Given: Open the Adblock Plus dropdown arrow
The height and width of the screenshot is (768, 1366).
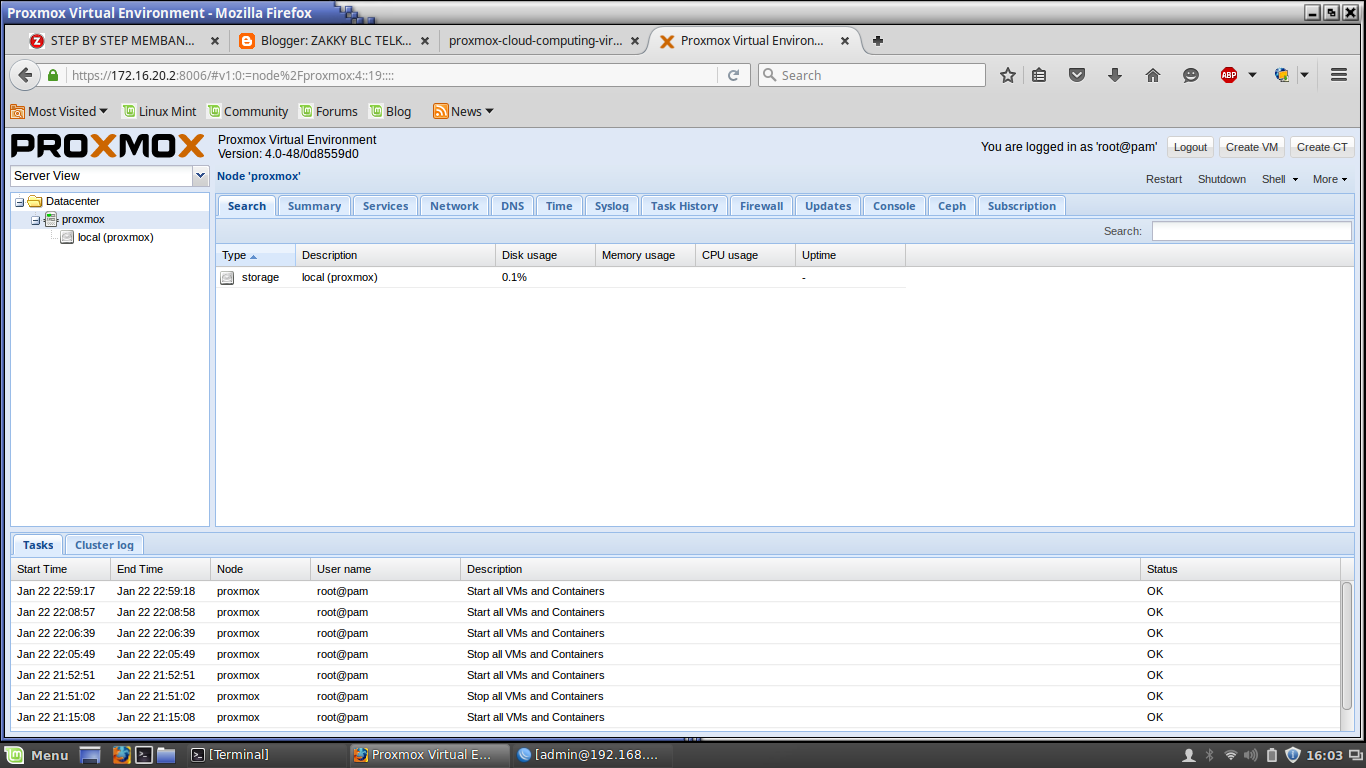Looking at the screenshot, I should (x=1252, y=75).
